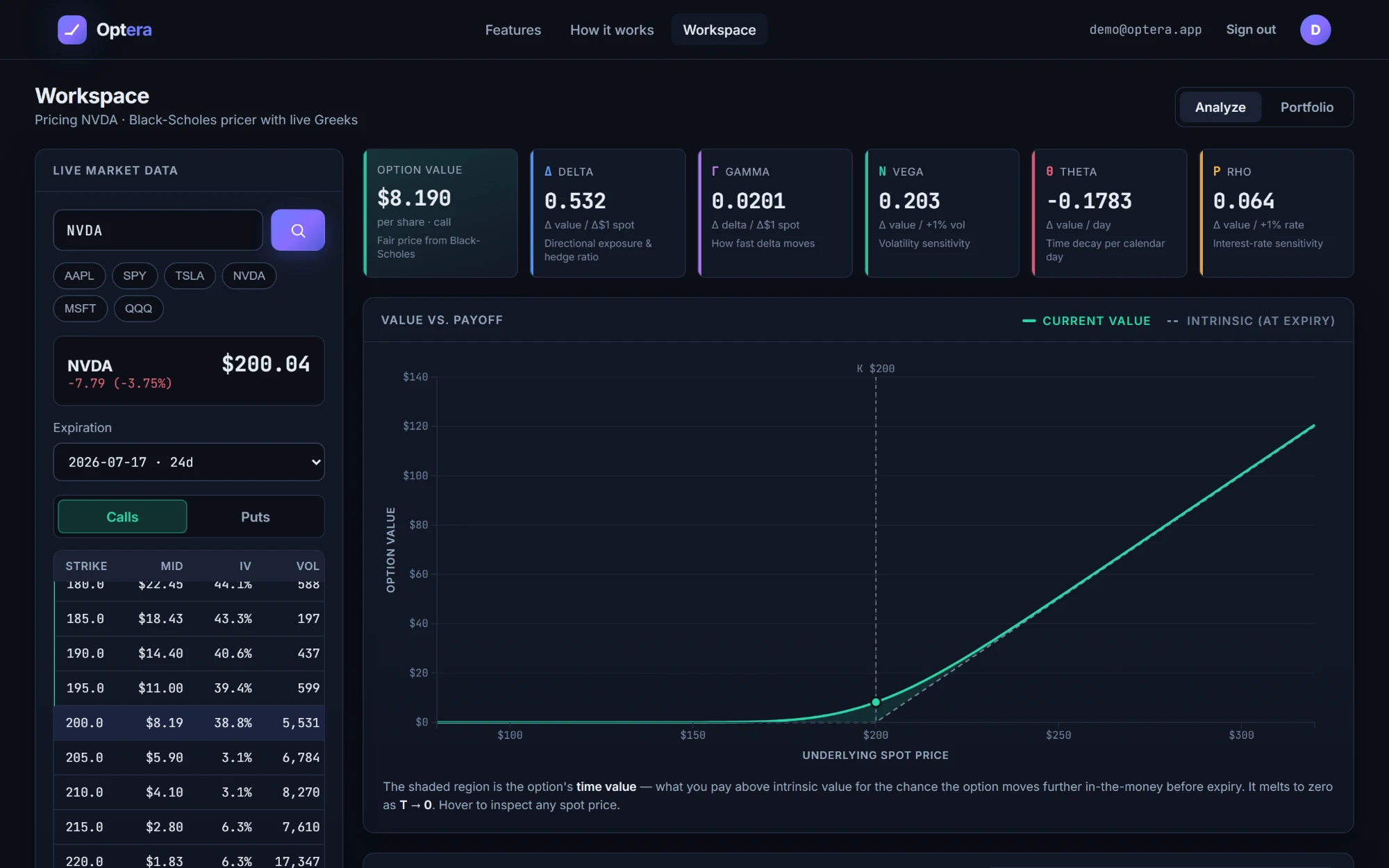Screen dimensions: 1389x868
Task: Select the 215.0 strike row
Action: click(190, 827)
